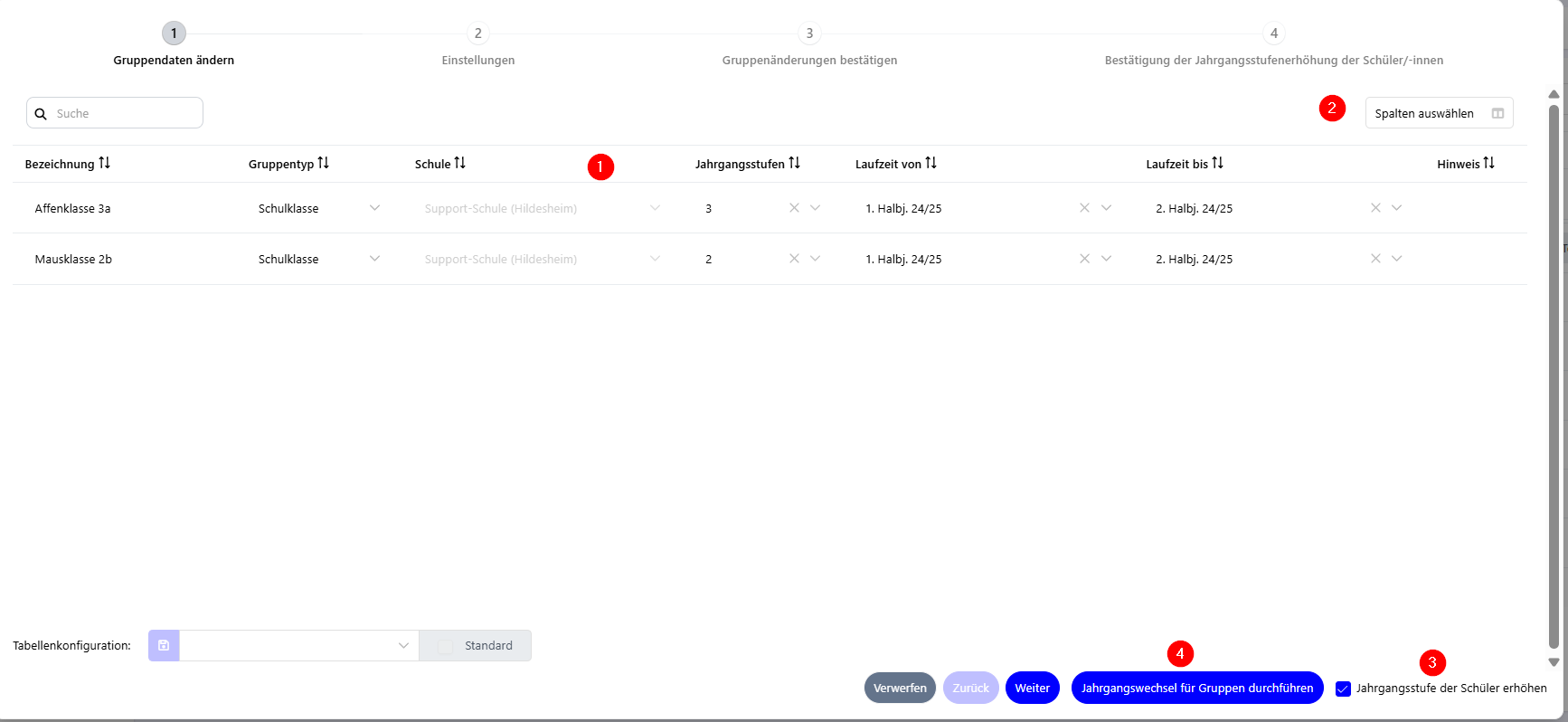This screenshot has height=722, width=1568.
Task: Click the Verwerfen button
Action: (900, 688)
